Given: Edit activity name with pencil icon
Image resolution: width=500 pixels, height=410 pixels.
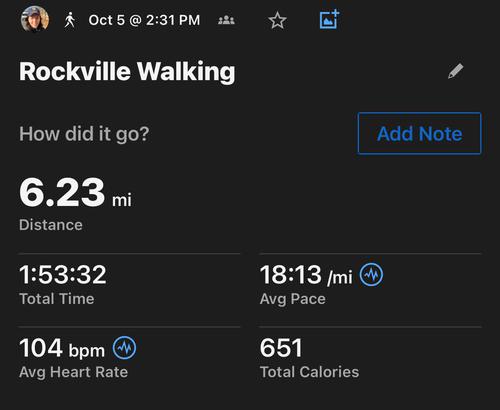Looking at the screenshot, I should click(455, 71).
